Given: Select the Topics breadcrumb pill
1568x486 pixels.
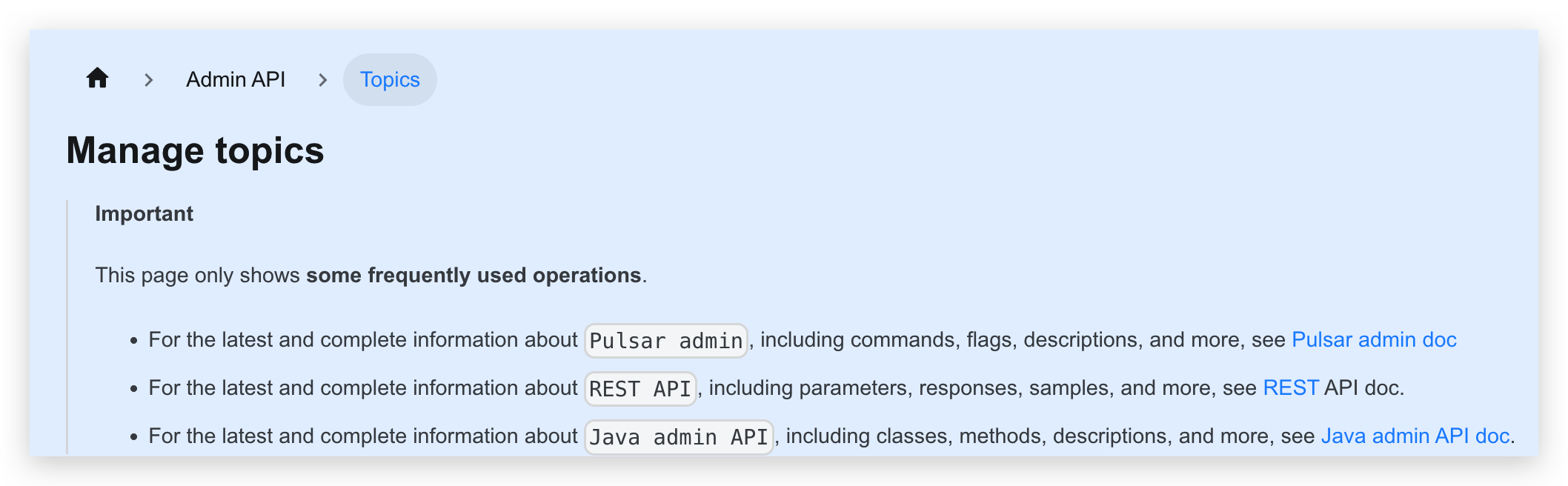Looking at the screenshot, I should tap(390, 79).
